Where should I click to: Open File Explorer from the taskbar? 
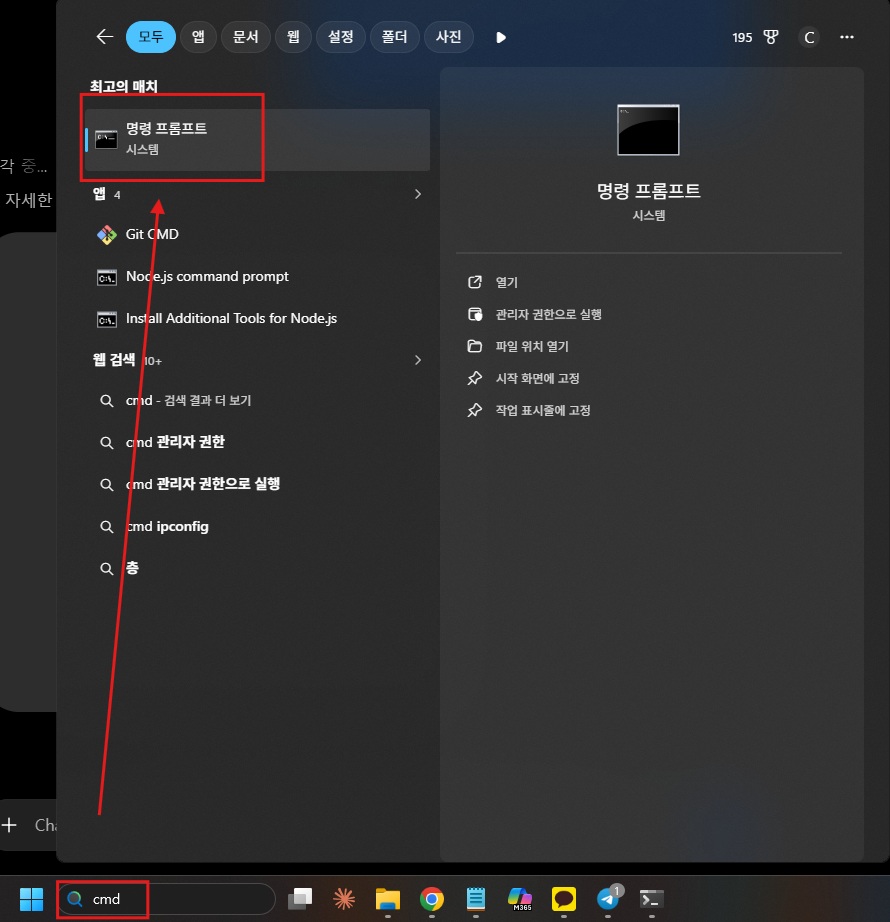coord(388,898)
